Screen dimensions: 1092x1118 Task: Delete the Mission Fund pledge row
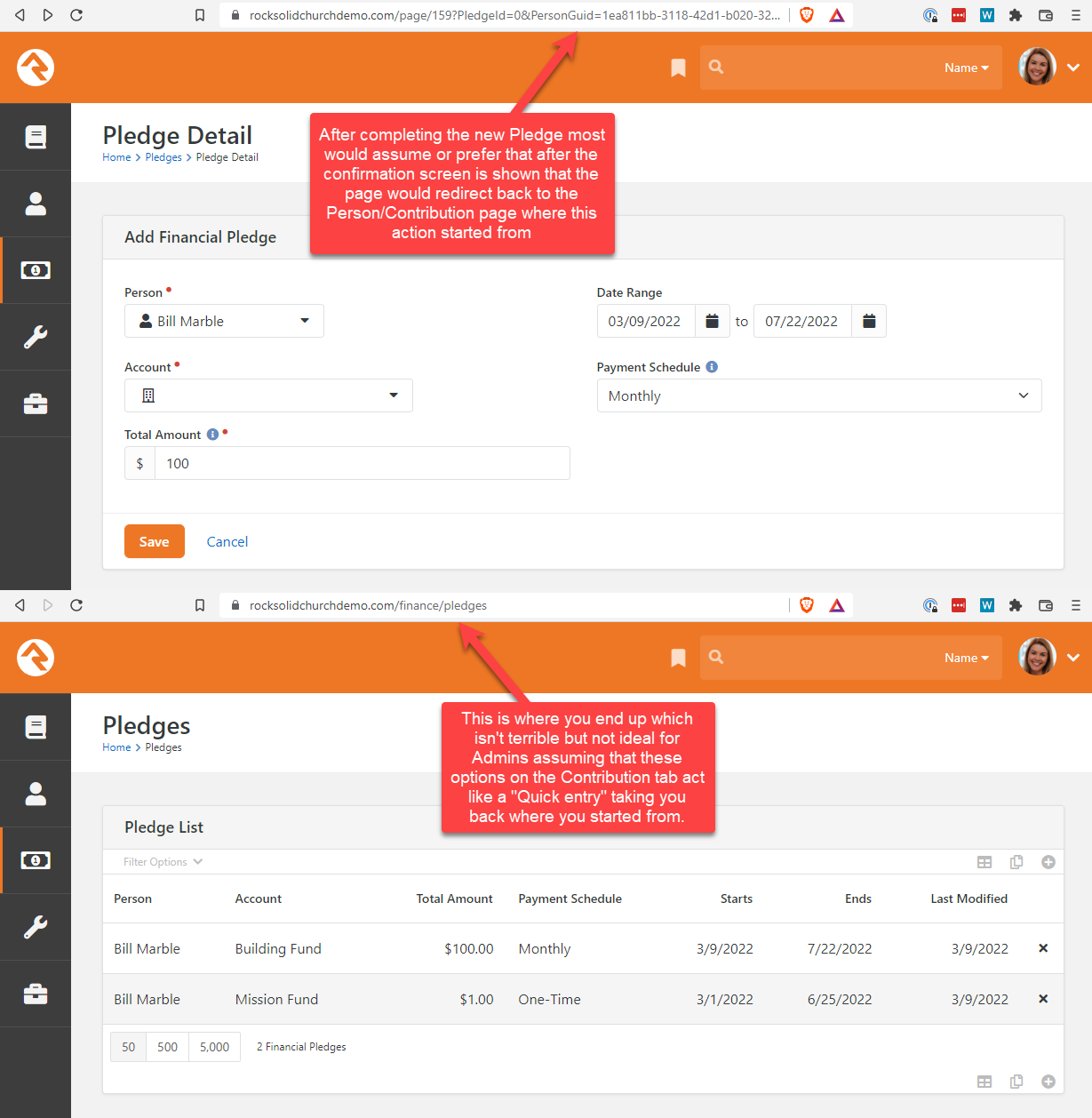(1043, 999)
